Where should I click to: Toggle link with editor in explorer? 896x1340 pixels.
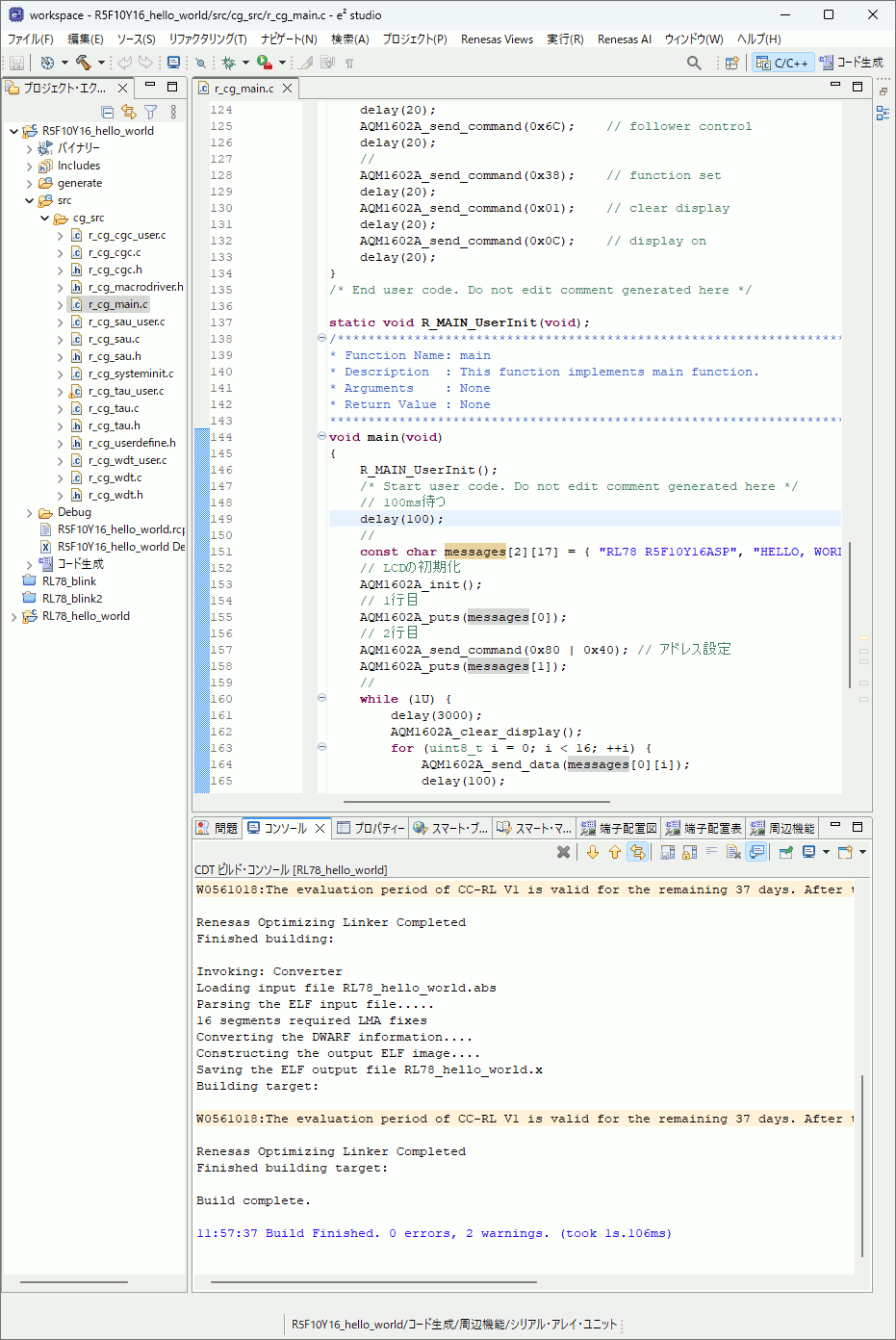tap(129, 112)
